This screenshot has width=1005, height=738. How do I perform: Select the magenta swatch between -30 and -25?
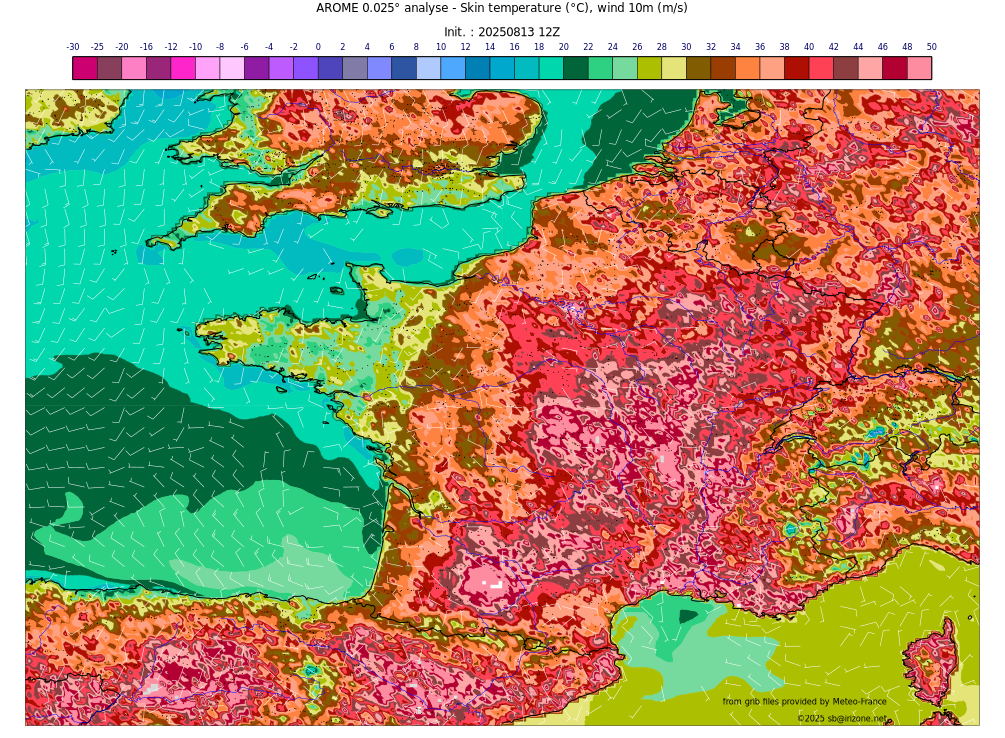(x=85, y=68)
